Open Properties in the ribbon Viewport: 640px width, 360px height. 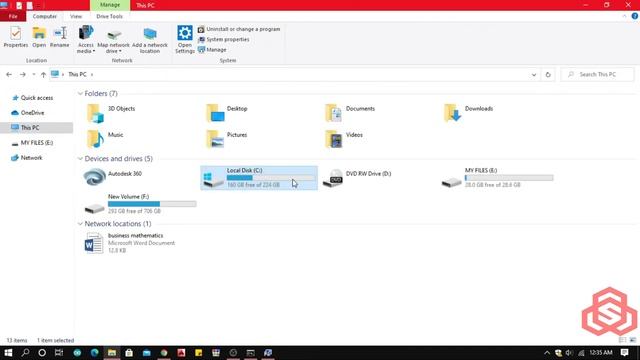[16, 37]
